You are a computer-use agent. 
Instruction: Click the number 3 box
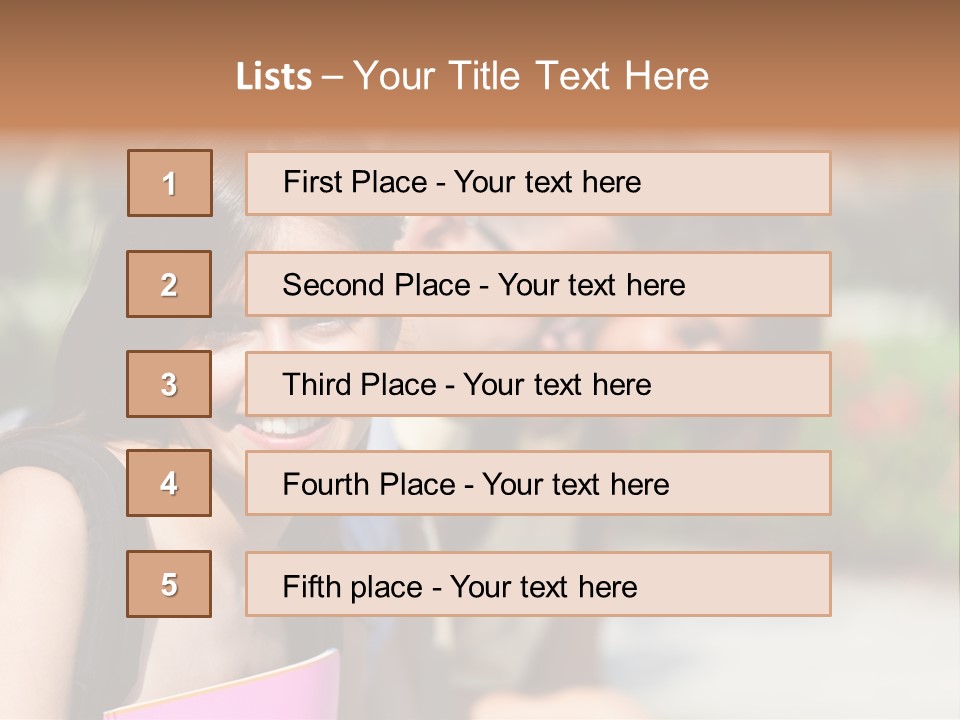[x=169, y=384]
